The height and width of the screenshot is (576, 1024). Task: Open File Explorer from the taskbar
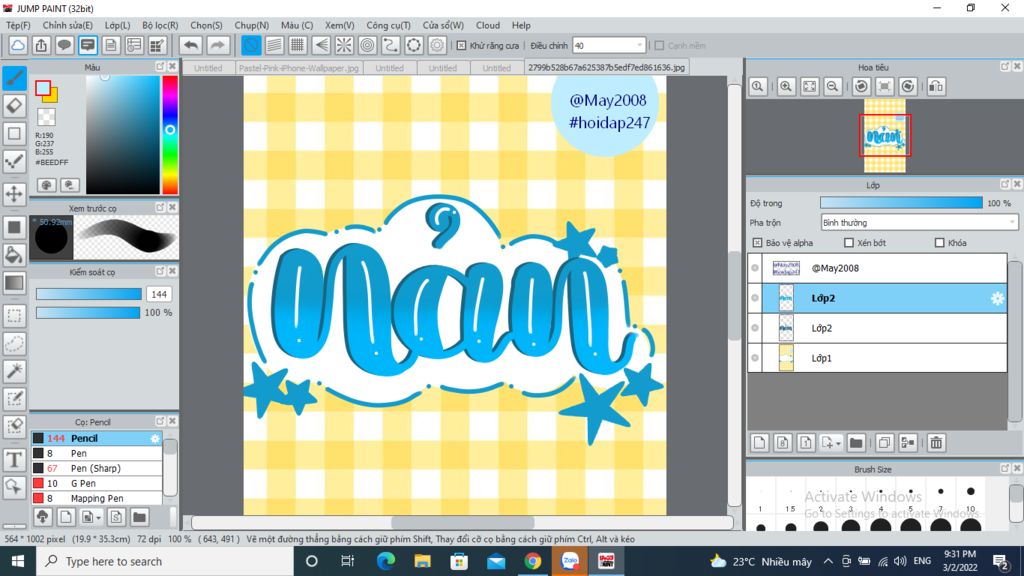point(423,561)
